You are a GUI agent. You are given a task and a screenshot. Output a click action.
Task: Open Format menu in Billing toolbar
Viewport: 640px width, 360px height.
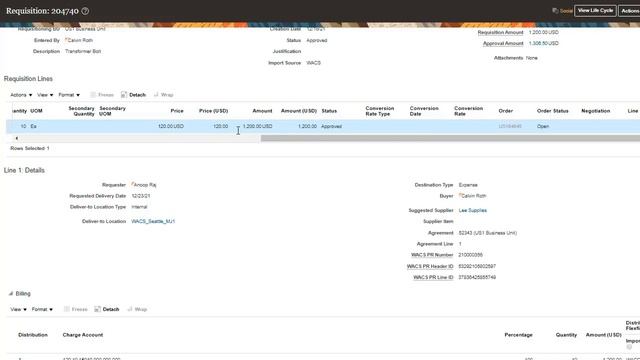42,309
